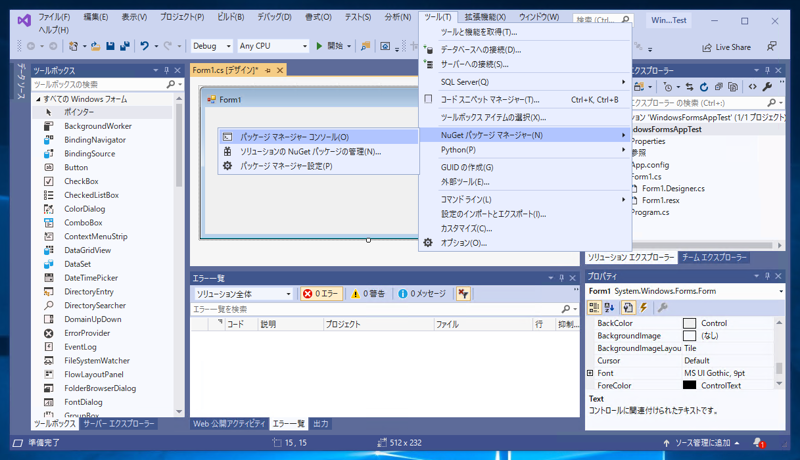Open Manage NuGet Packages for Solution
The height and width of the screenshot is (460, 800).
point(318,151)
